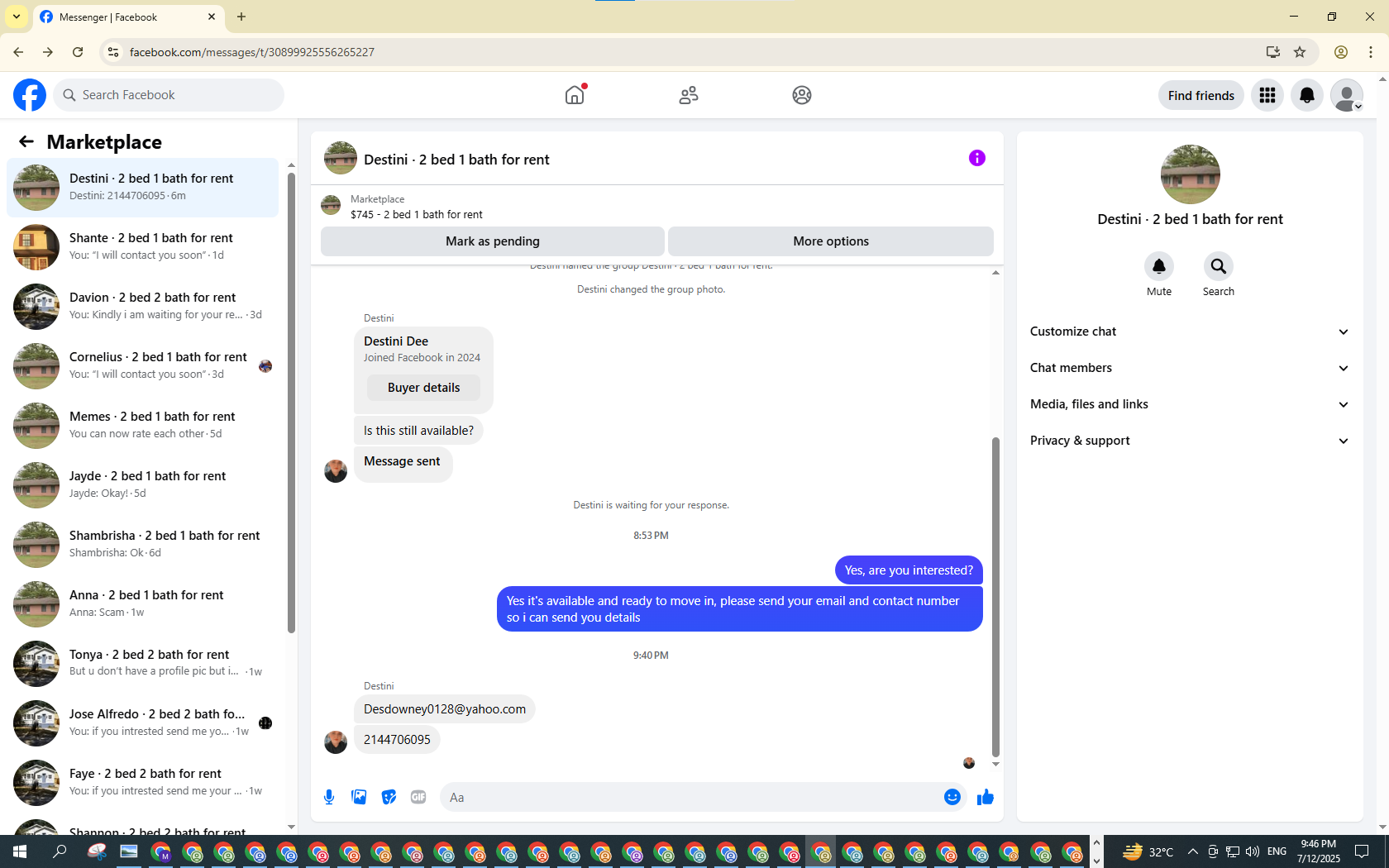Bookmark this page with star icon

click(1300, 52)
